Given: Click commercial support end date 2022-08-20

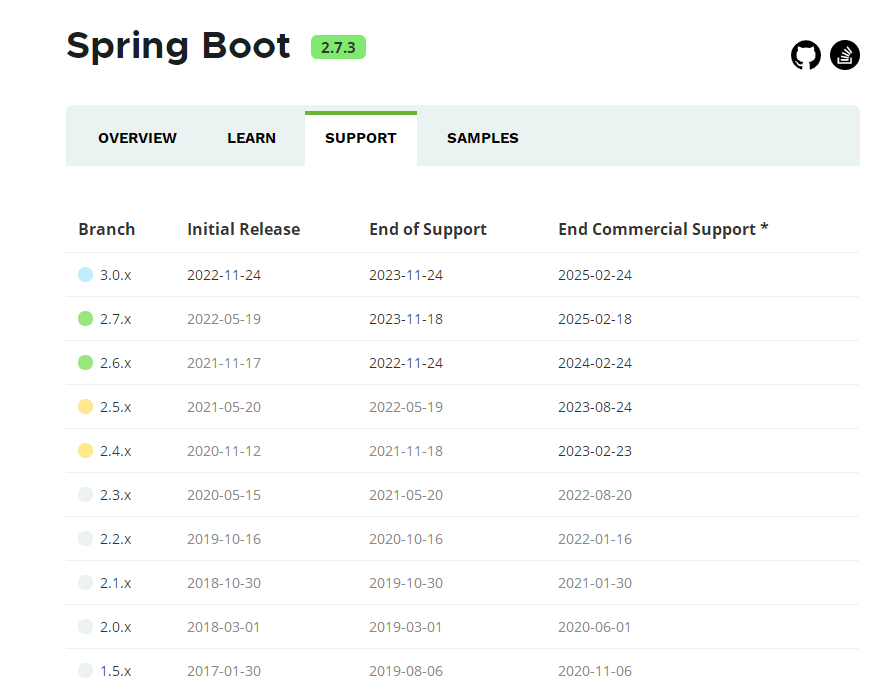Looking at the screenshot, I should click(595, 495).
